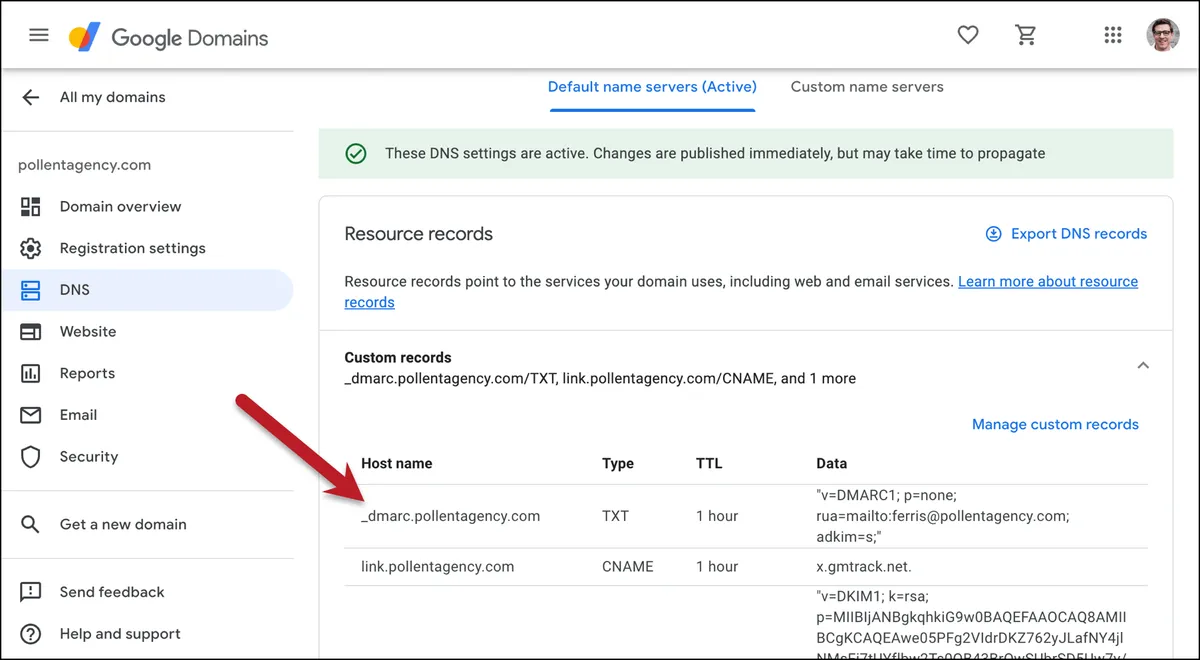Go to All my domains

click(112, 97)
